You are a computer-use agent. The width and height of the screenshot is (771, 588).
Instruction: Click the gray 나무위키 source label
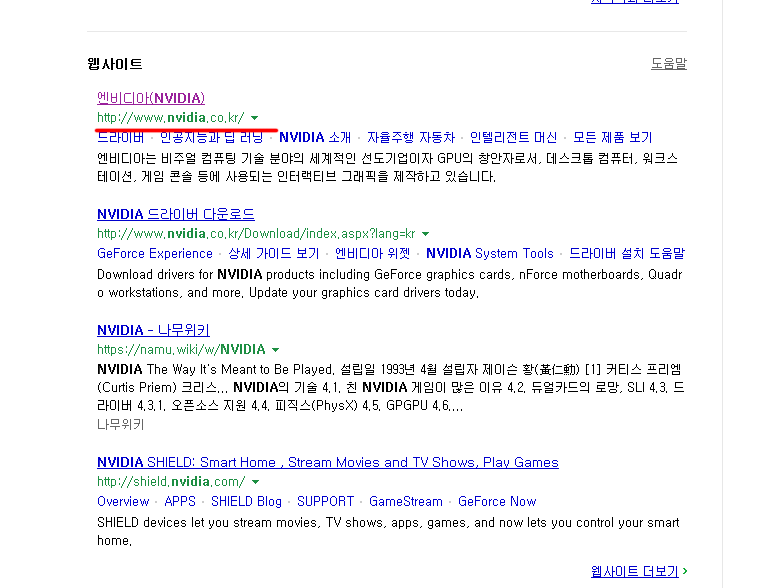(120, 424)
